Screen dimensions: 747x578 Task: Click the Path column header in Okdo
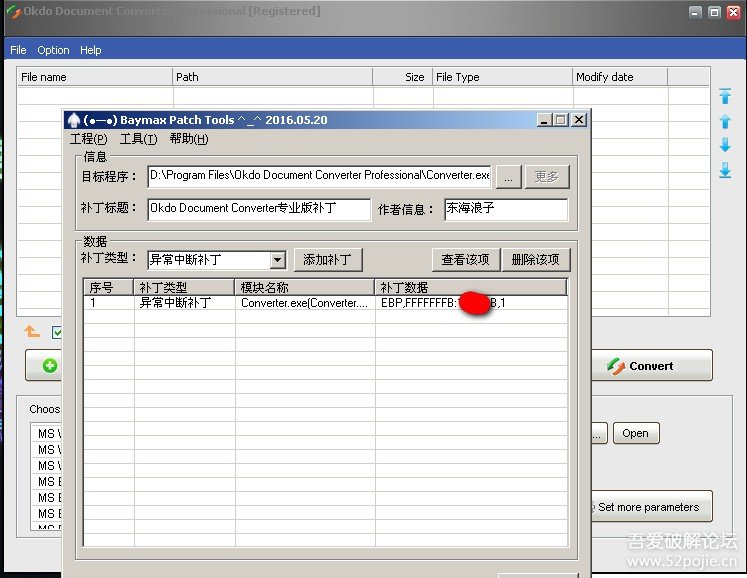click(x=273, y=77)
